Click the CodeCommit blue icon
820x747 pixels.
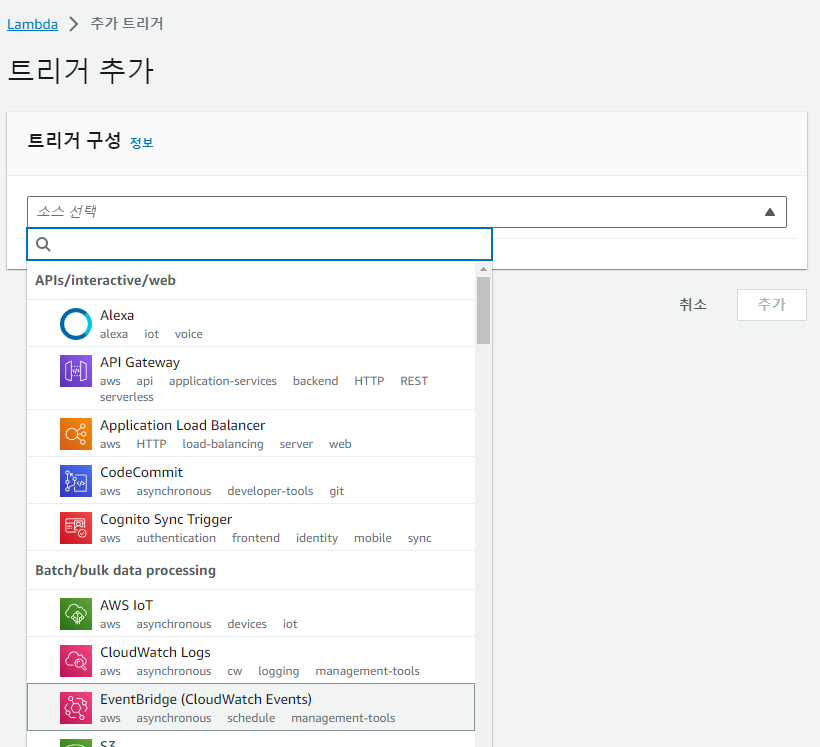(76, 481)
